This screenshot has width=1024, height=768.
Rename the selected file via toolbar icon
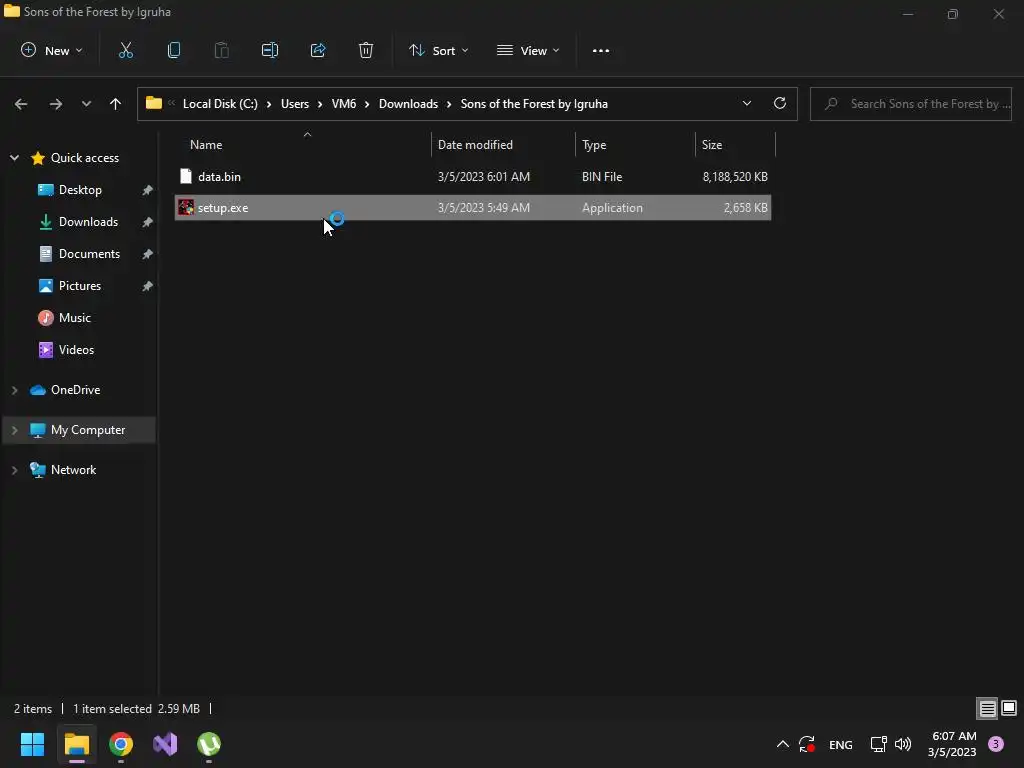pyautogui.click(x=270, y=50)
